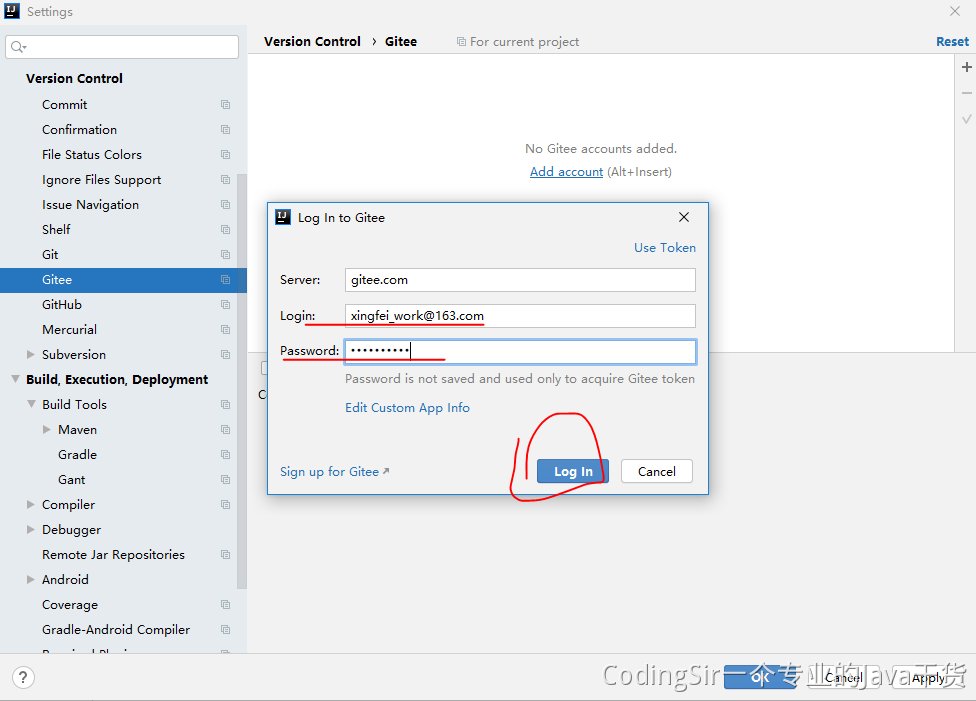Image resolution: width=976 pixels, height=701 pixels.
Task: Select Mercurial settings page
Action: (x=69, y=329)
